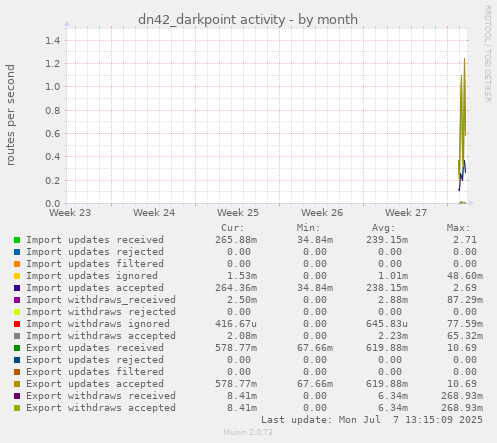Viewport: 497px width, 443px height.
Task: Click the average value 238.15m
Action: point(387,288)
